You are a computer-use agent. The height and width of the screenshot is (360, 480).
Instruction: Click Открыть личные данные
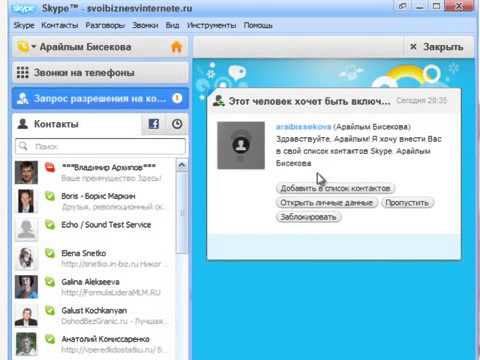[327, 203]
